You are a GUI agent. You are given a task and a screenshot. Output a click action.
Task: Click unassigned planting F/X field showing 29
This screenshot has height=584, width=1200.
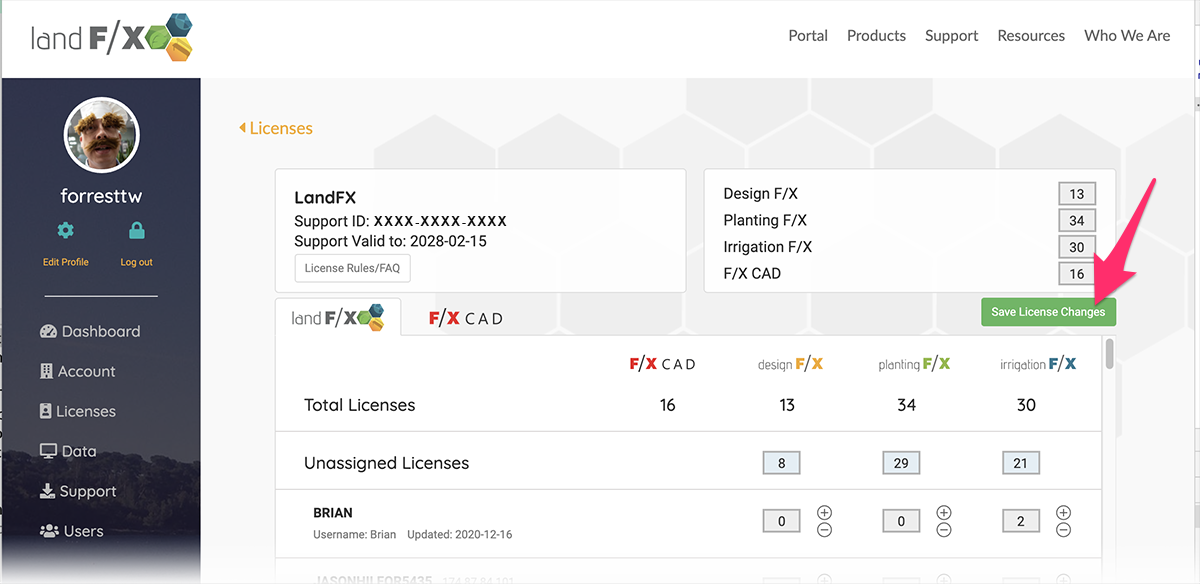click(x=901, y=463)
